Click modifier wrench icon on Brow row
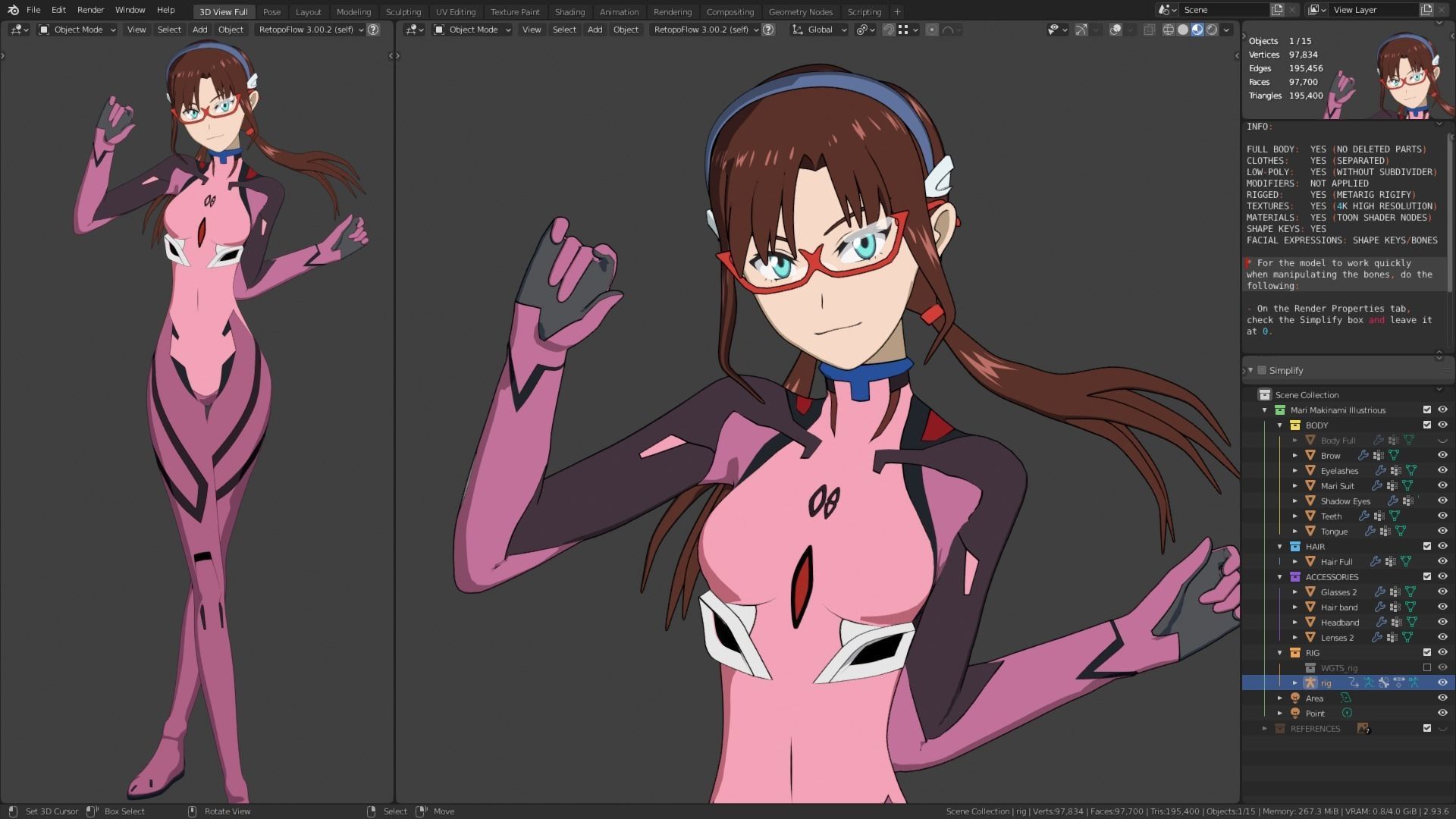Viewport: 1456px width, 819px height. tap(1363, 456)
